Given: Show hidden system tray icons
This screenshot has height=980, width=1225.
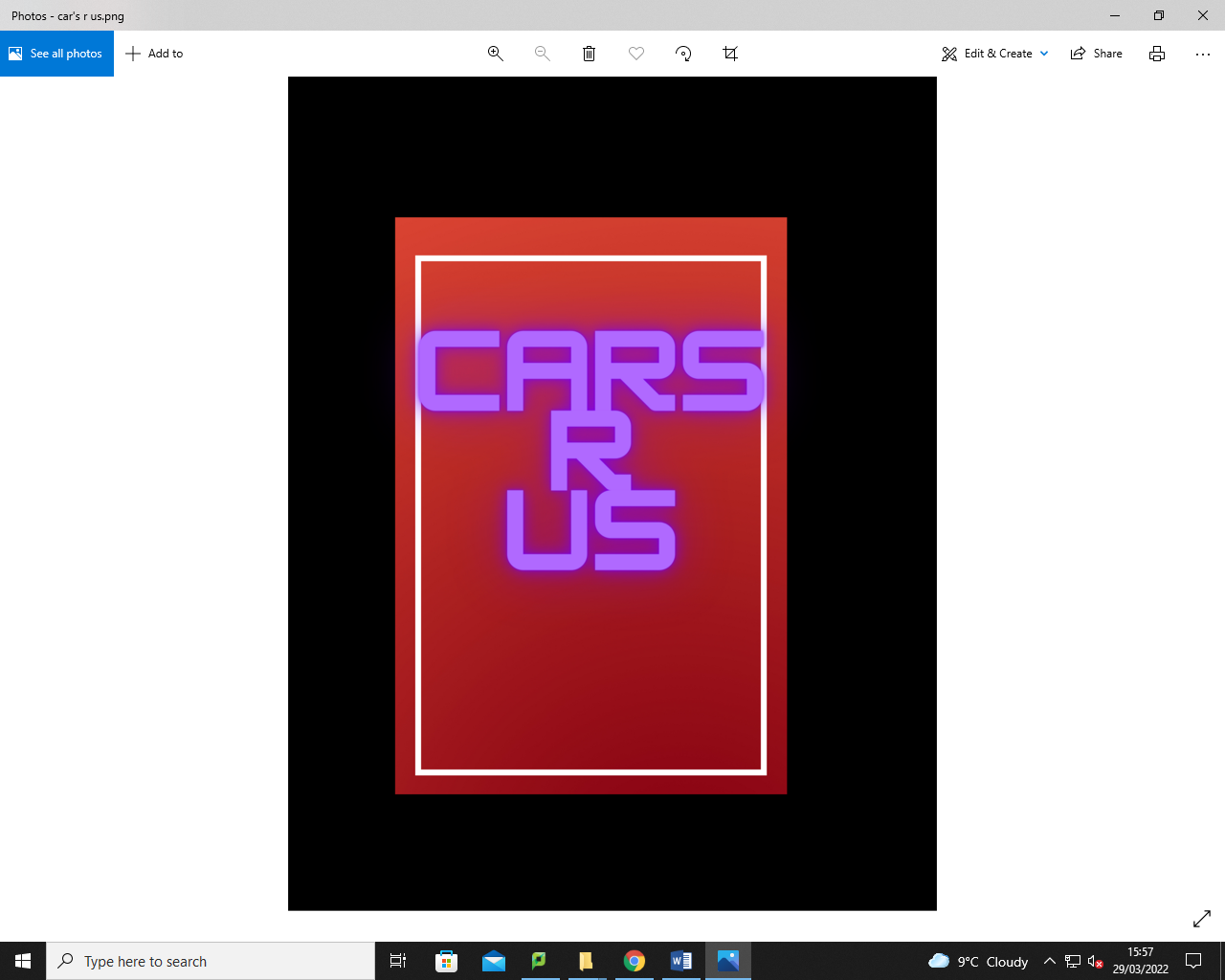Looking at the screenshot, I should [1050, 961].
